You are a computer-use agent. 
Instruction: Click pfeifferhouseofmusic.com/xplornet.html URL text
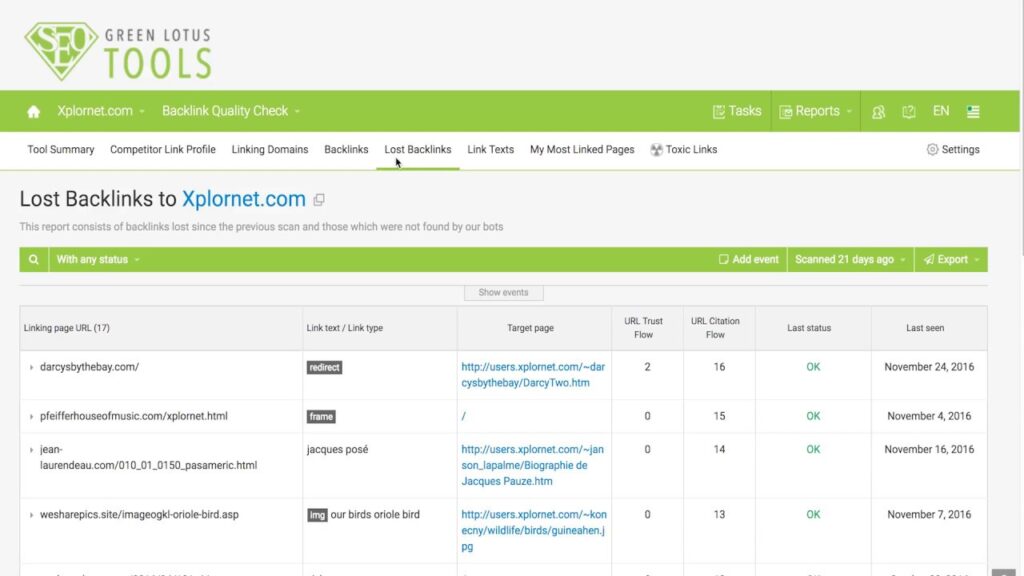134,416
